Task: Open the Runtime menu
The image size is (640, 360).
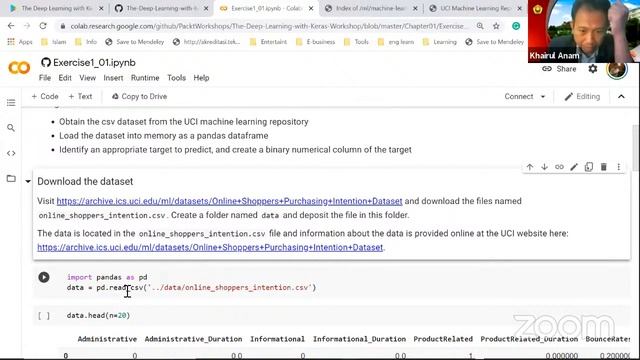Action: 145,78
